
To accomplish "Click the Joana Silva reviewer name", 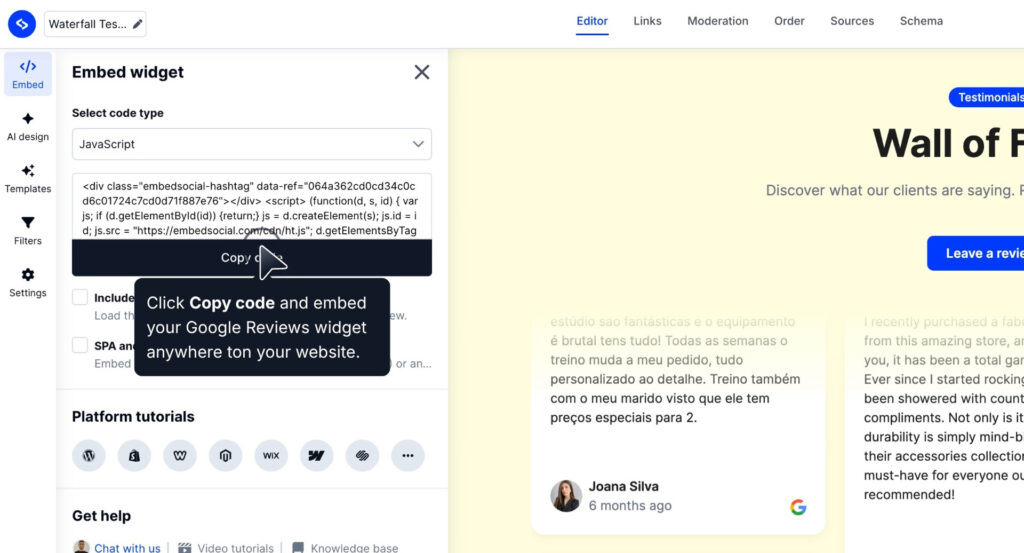I will [x=624, y=486].
